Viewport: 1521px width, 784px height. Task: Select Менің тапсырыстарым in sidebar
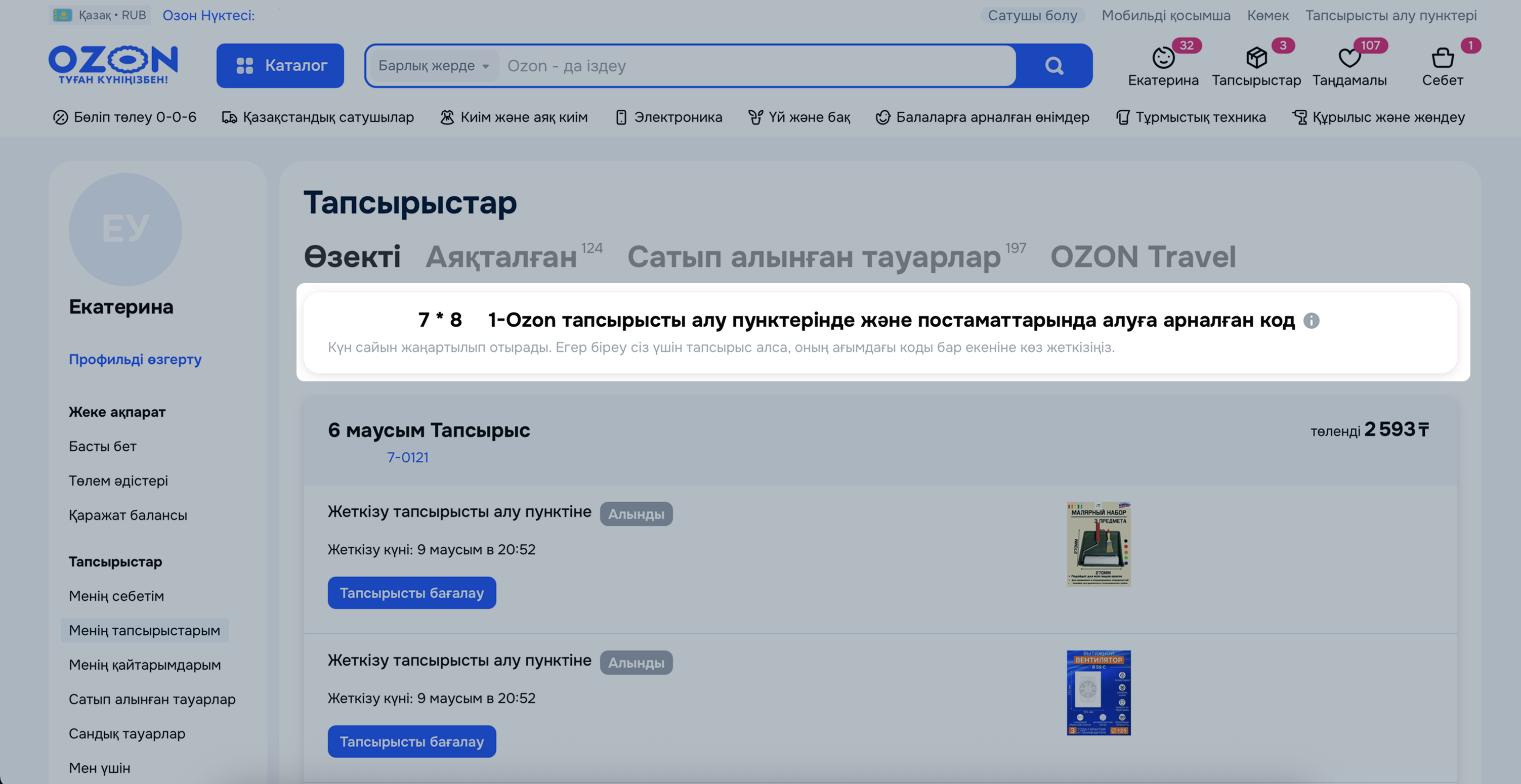coord(144,631)
